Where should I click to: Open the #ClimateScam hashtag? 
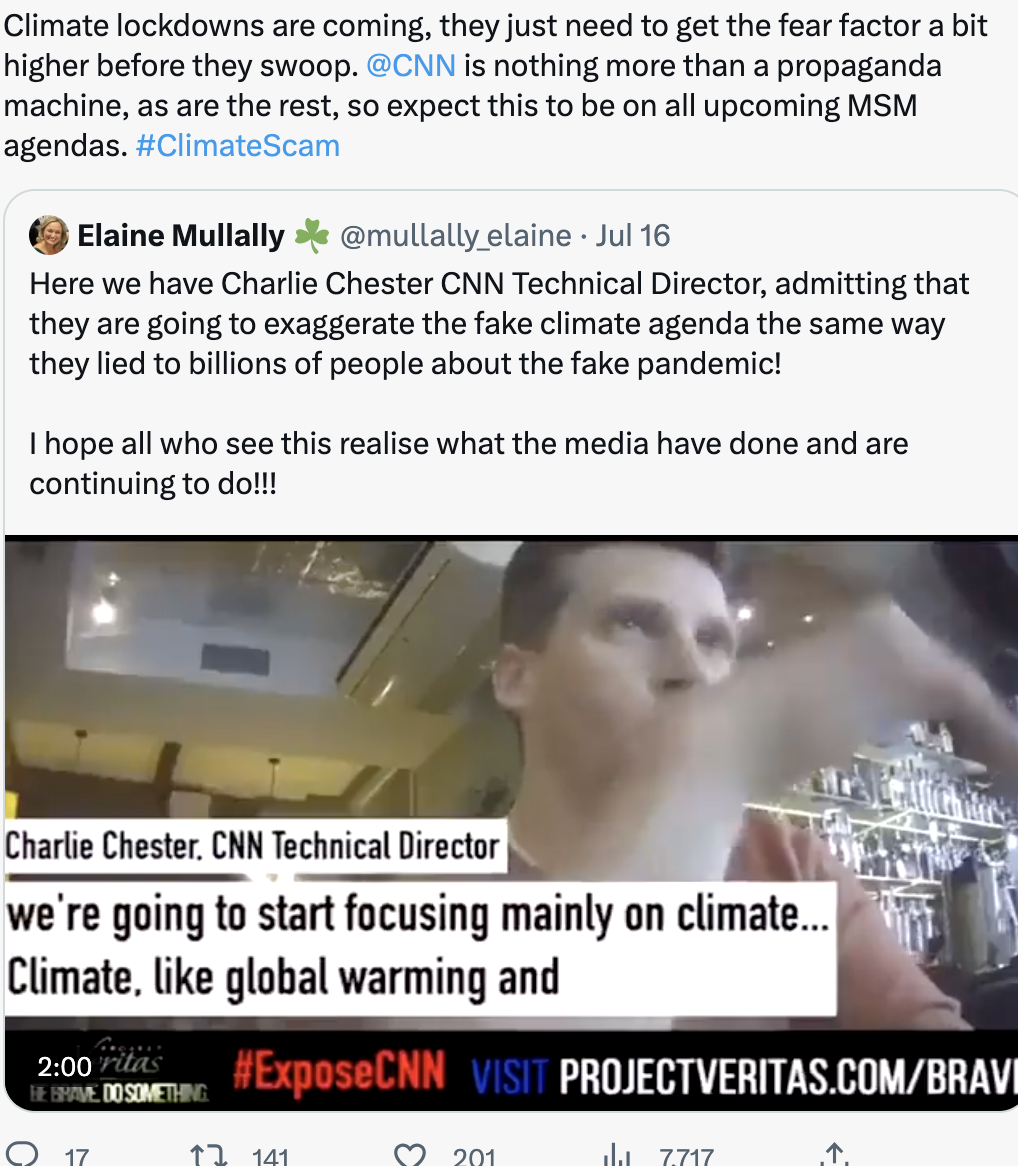[238, 146]
